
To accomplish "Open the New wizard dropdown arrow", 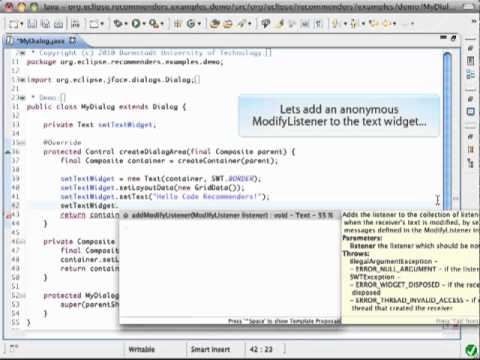I will (22, 24).
